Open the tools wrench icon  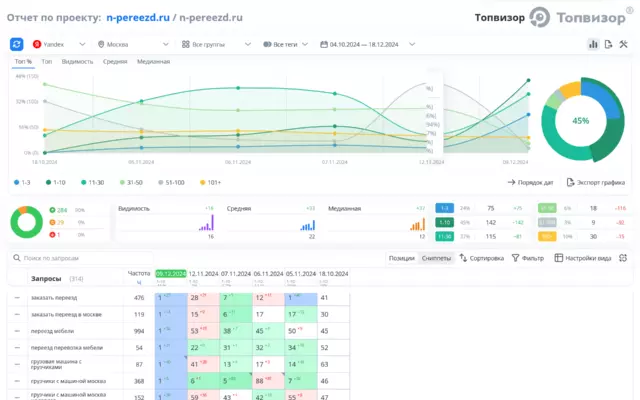pyautogui.click(x=623, y=44)
